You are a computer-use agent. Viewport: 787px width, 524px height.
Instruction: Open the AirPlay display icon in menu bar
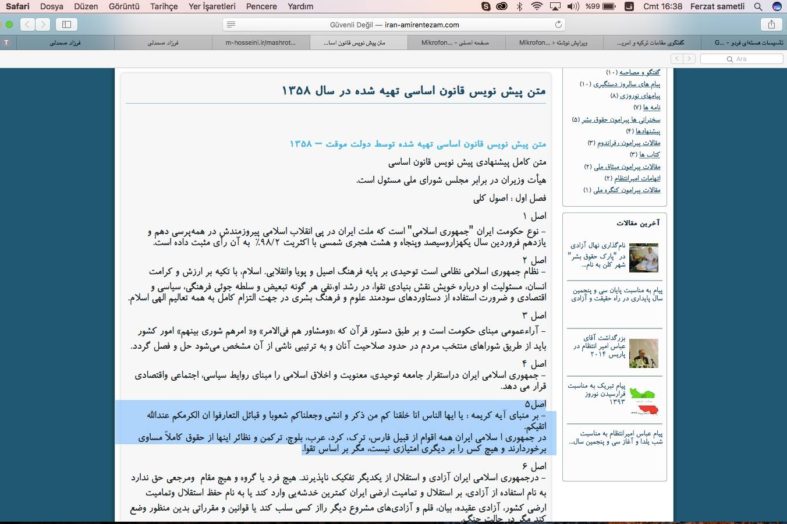point(555,7)
